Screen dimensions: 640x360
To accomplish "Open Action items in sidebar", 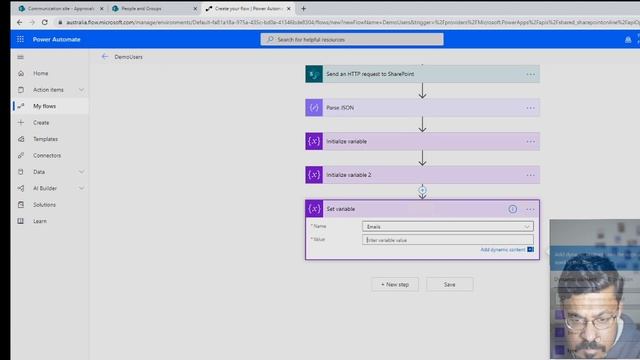I will [x=48, y=89].
